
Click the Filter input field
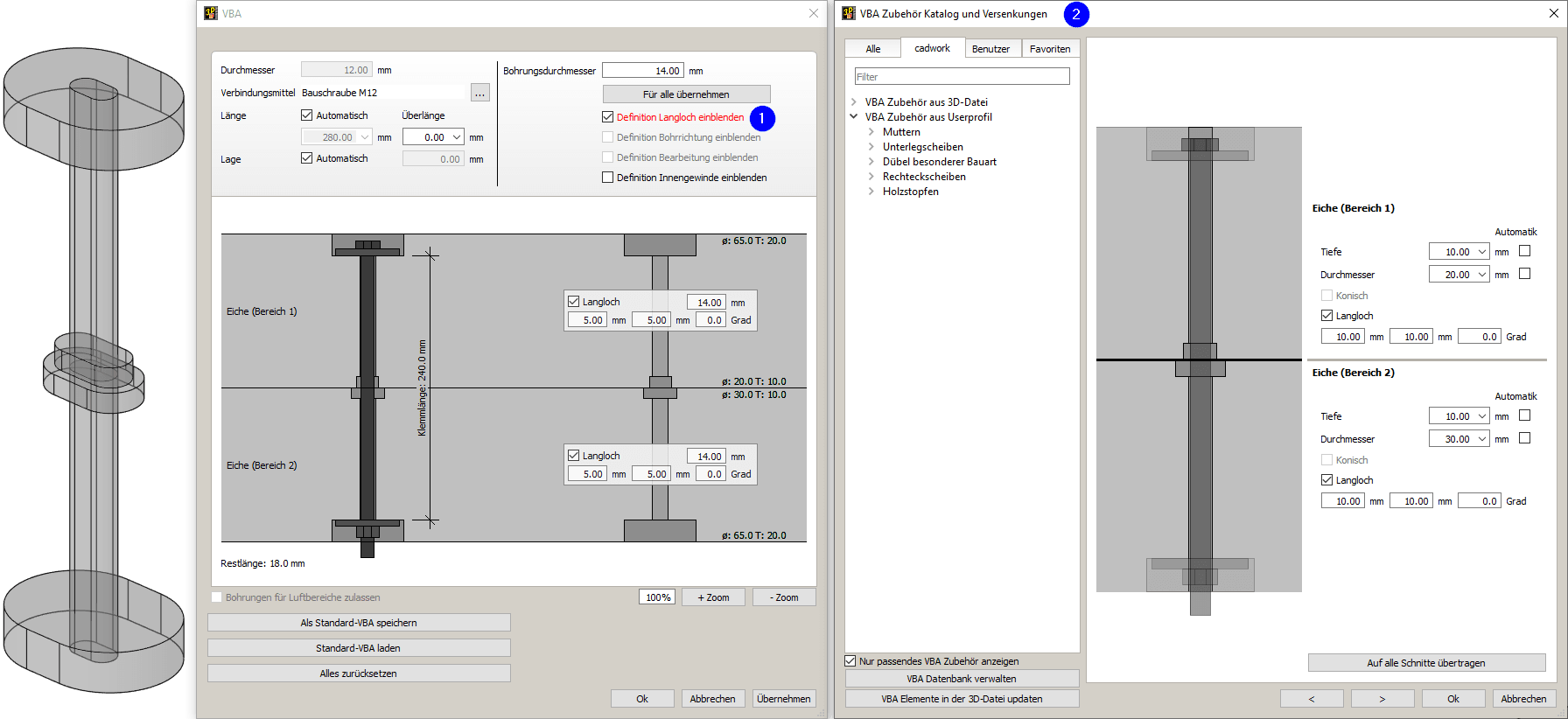pyautogui.click(x=962, y=77)
